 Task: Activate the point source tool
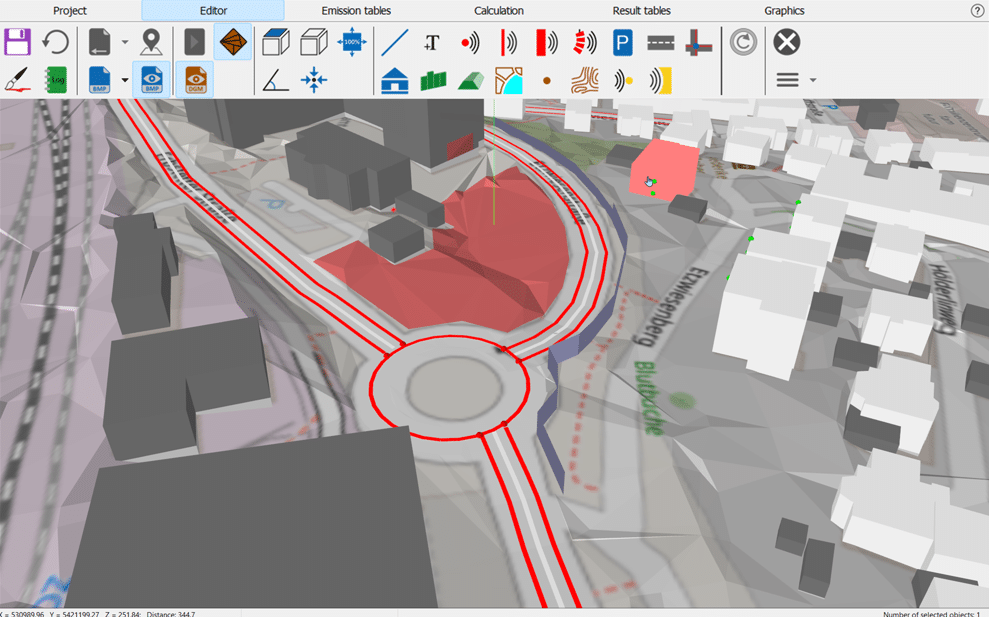coord(470,42)
